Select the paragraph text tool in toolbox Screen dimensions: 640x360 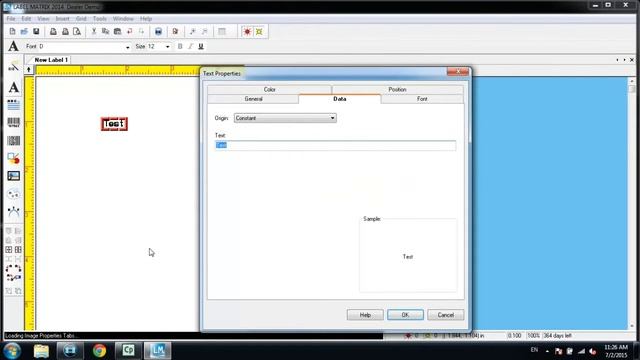[x=13, y=105]
